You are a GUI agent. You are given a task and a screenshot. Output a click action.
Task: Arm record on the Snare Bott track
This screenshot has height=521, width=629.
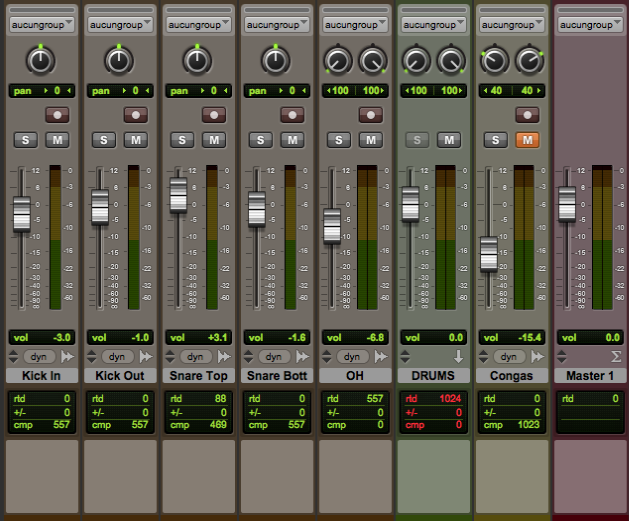(x=292, y=115)
